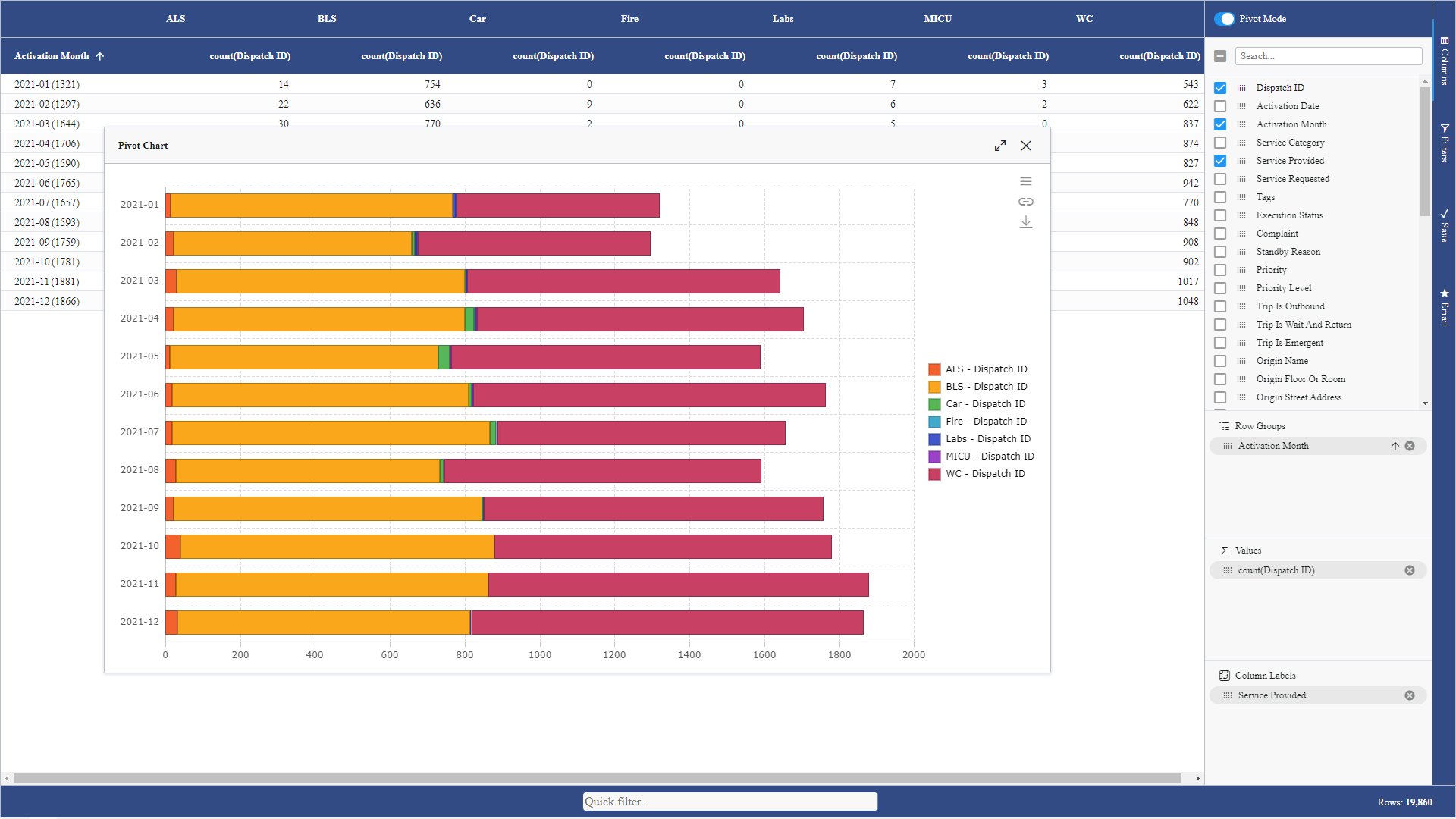Toggle Activation Month sort order arrow
This screenshot has width=1456, height=819.
pyautogui.click(x=1395, y=446)
